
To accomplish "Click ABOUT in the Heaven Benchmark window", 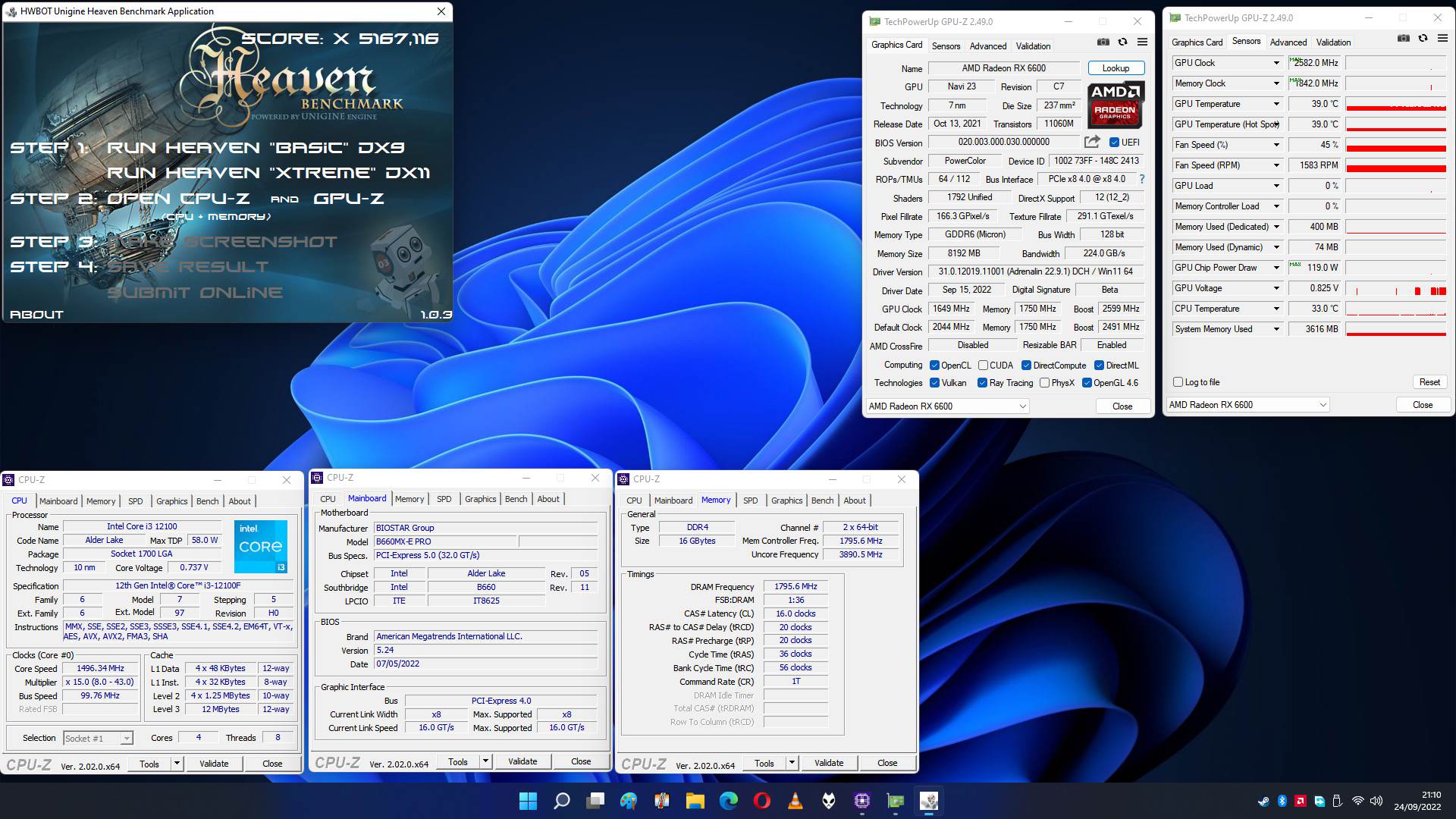I will point(36,314).
